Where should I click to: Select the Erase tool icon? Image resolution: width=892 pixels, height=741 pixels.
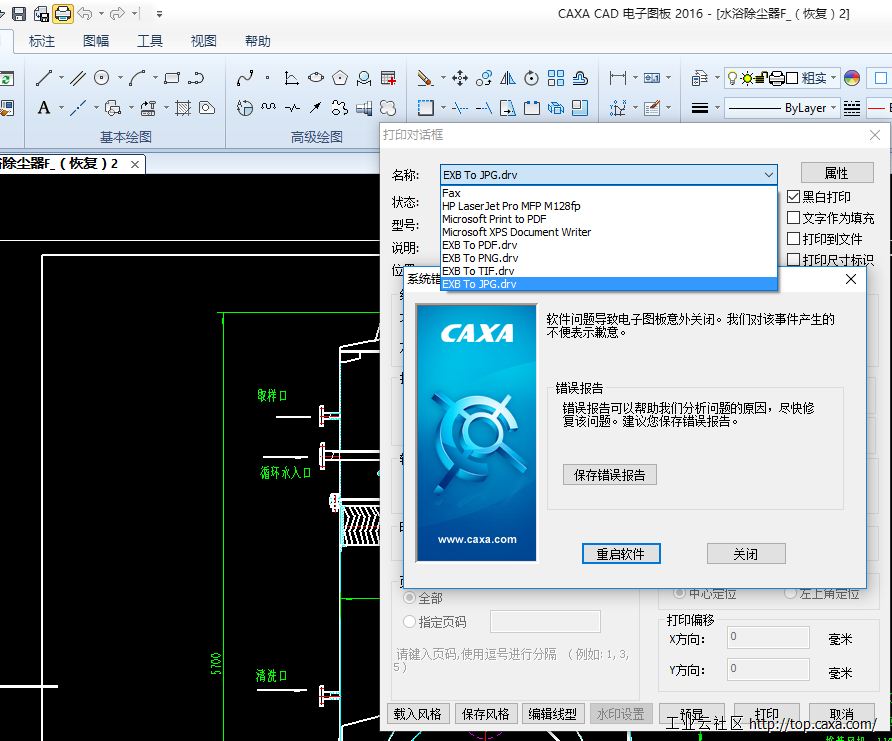[x=424, y=78]
